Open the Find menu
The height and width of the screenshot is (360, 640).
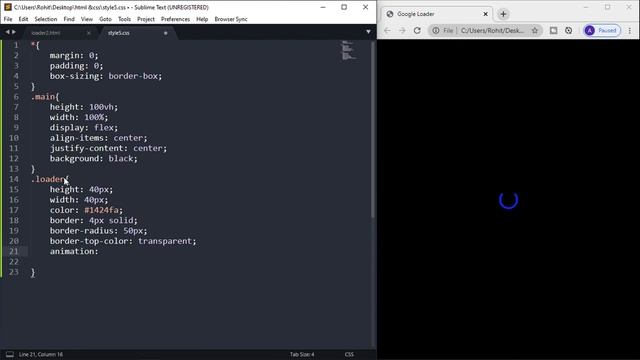[x=69, y=19]
